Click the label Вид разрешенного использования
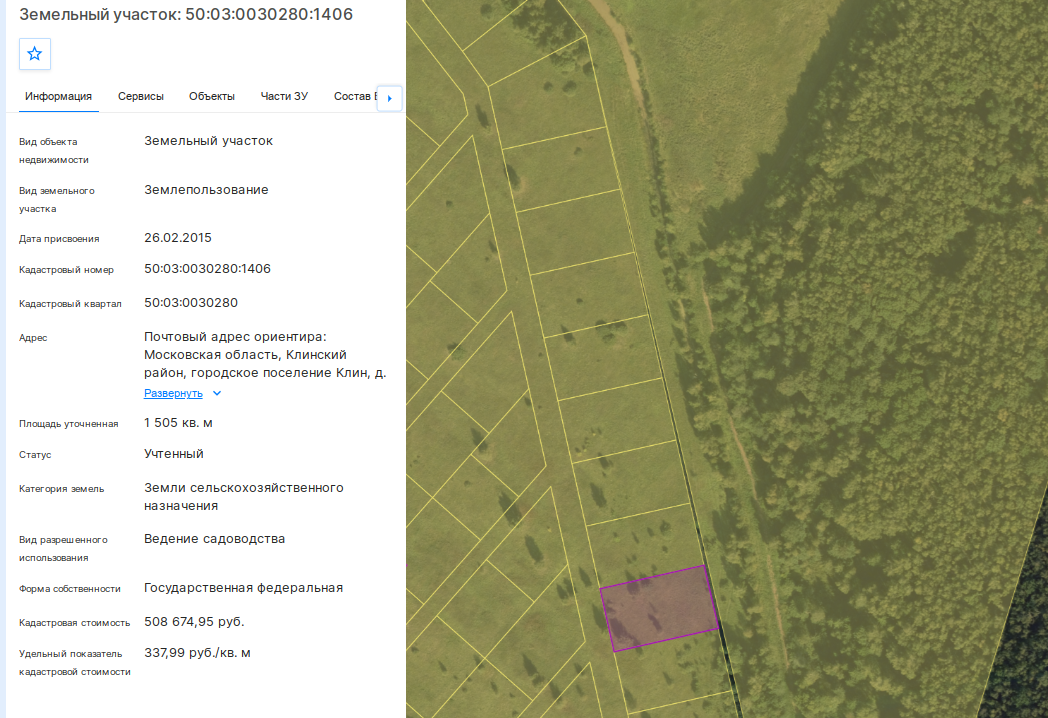Image resolution: width=1048 pixels, height=718 pixels. [x=63, y=549]
